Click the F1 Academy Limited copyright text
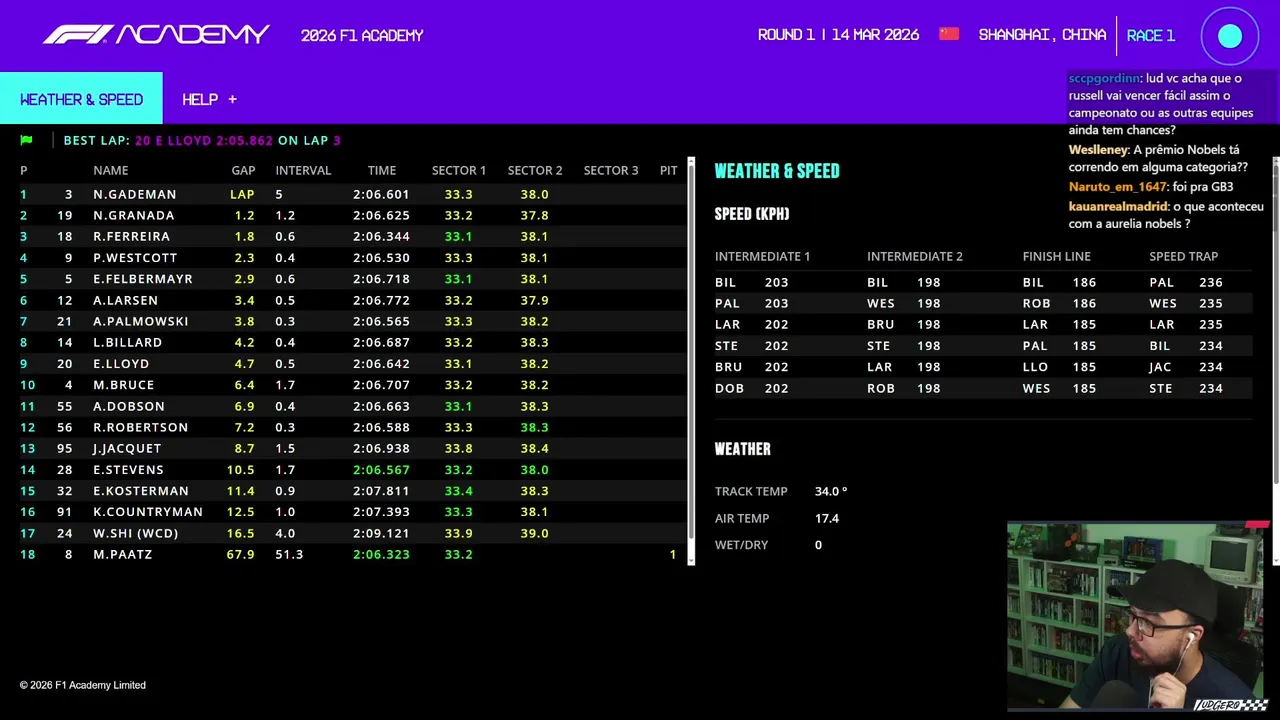 83,685
